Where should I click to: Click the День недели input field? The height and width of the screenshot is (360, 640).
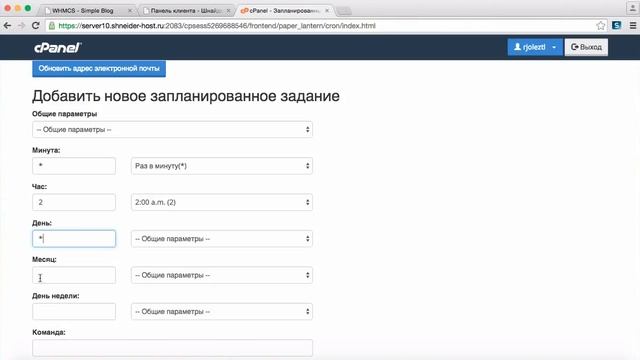click(74, 311)
